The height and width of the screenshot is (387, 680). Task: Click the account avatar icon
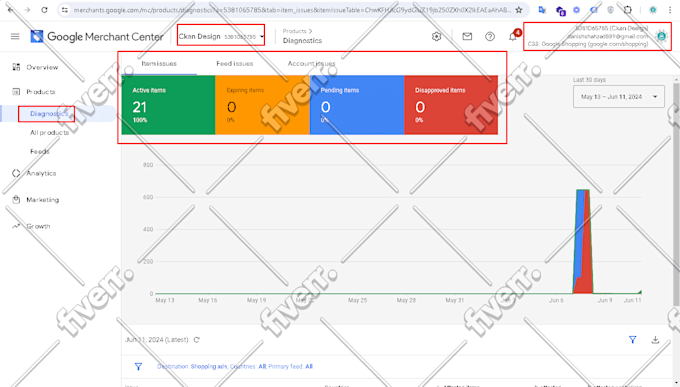pos(661,36)
